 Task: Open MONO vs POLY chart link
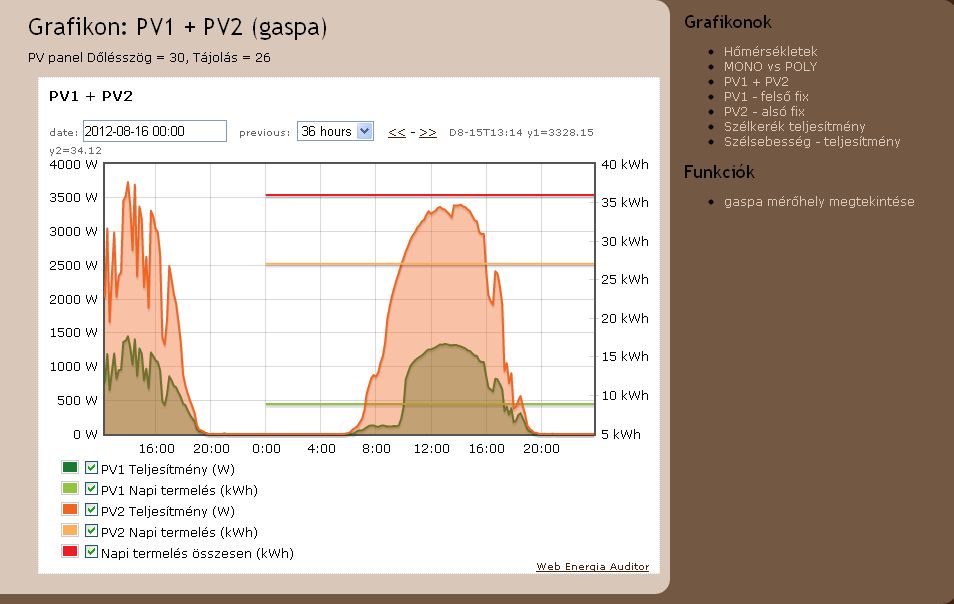[770, 66]
